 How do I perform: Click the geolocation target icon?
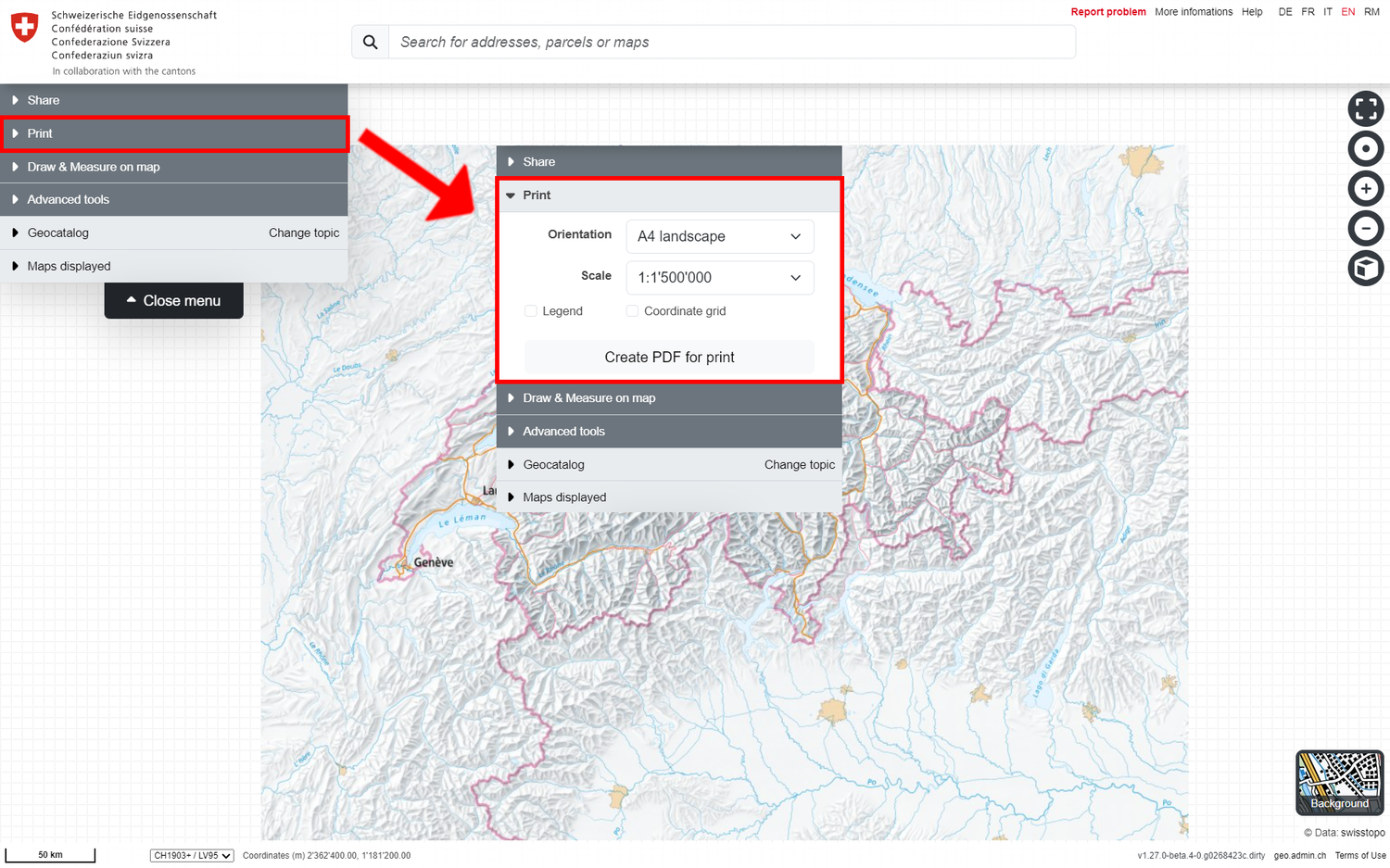[1365, 149]
